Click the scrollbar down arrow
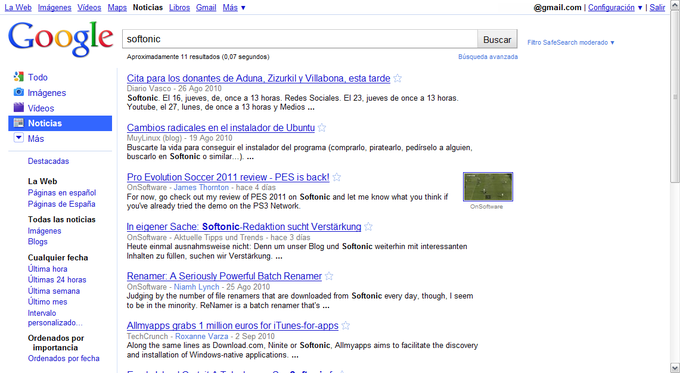The image size is (680, 373). tap(675, 368)
